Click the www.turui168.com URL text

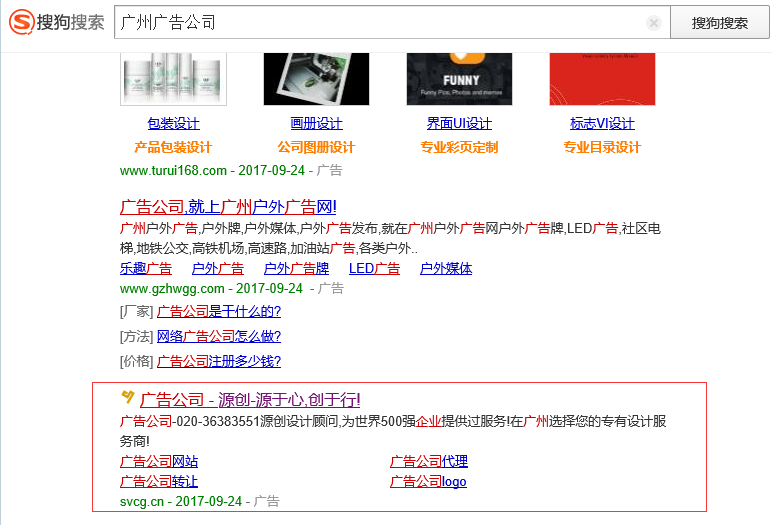click(x=173, y=170)
